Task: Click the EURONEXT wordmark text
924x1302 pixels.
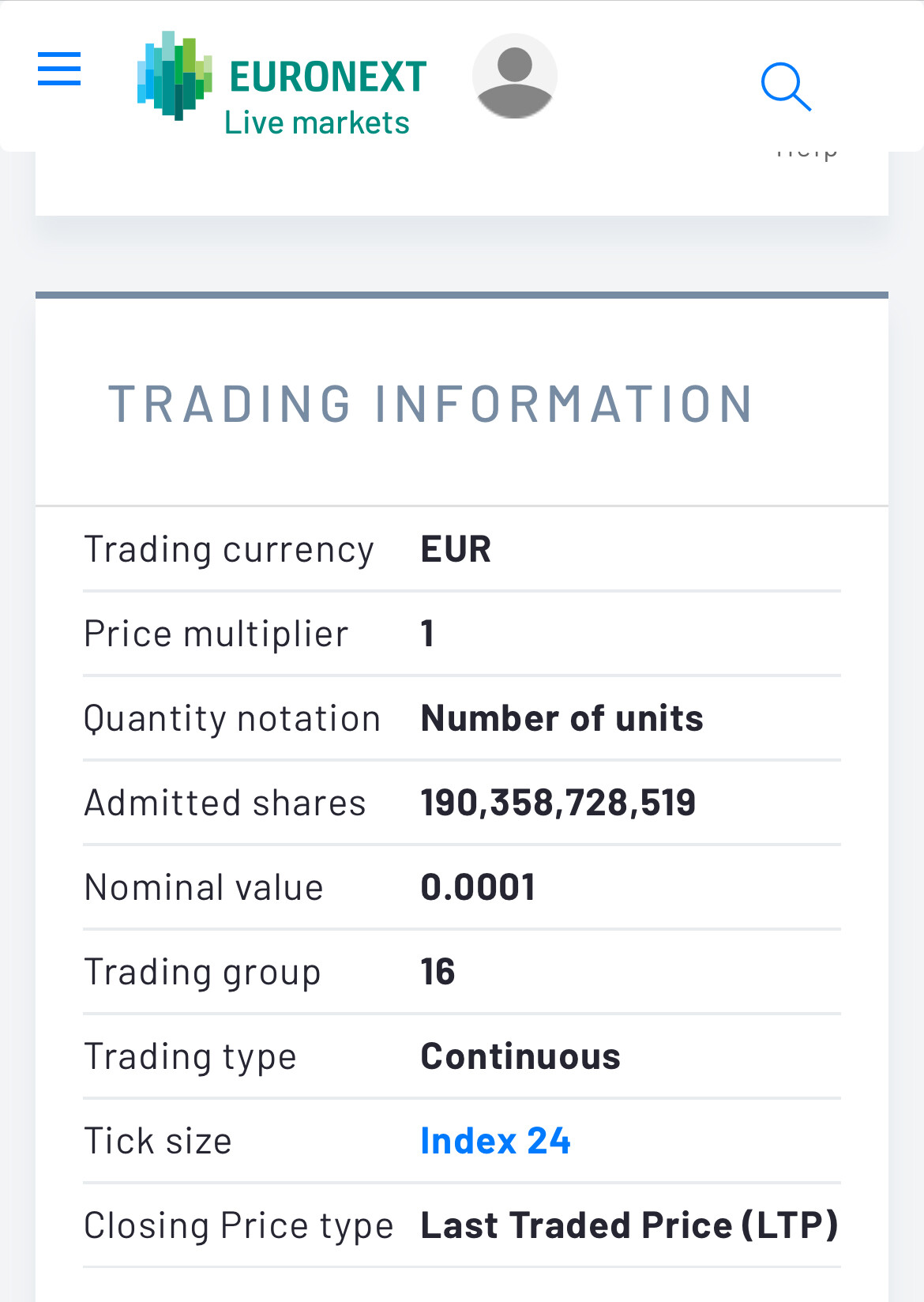Action: click(328, 77)
